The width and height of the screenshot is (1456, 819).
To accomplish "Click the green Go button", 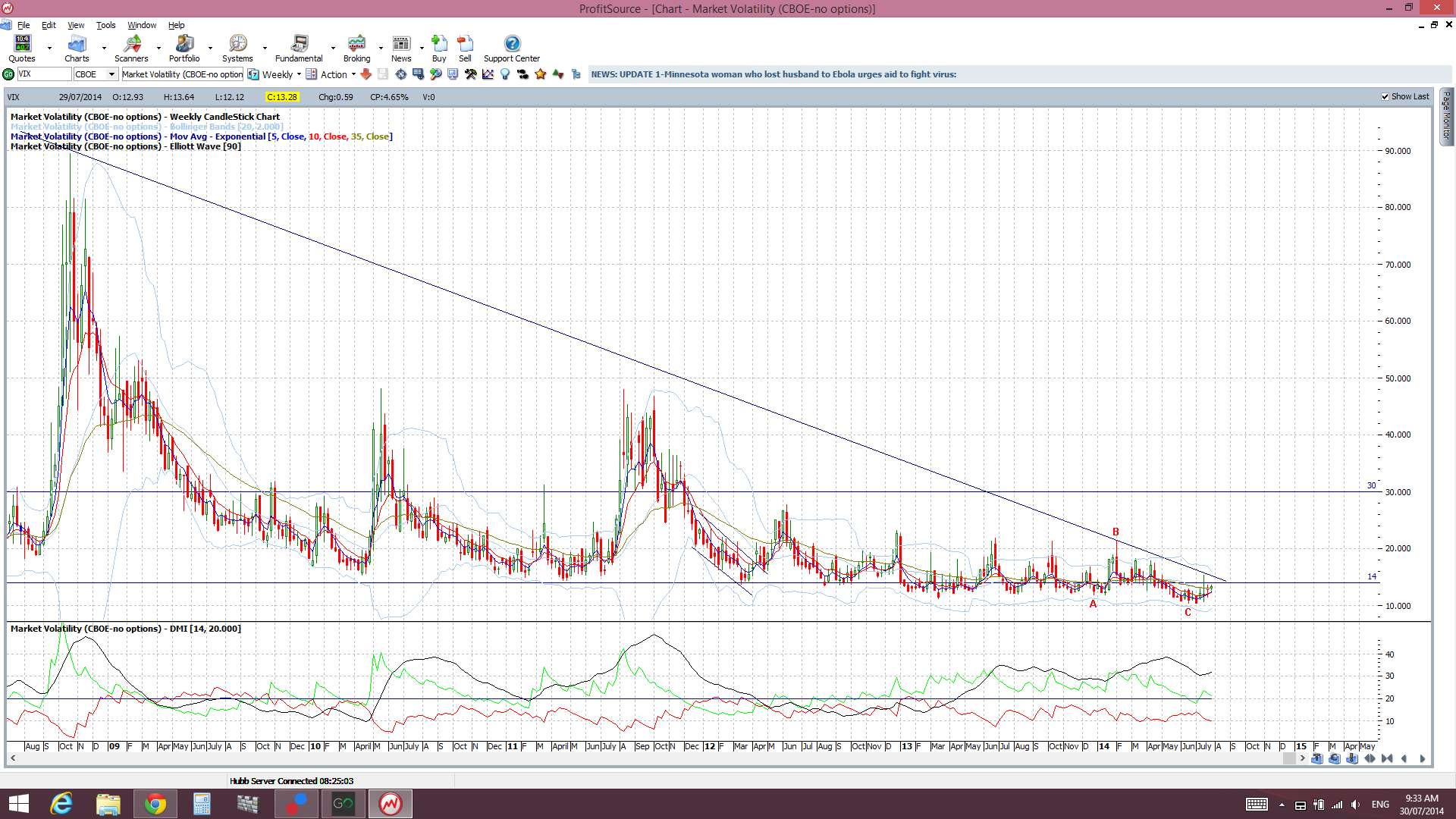I will (8, 74).
